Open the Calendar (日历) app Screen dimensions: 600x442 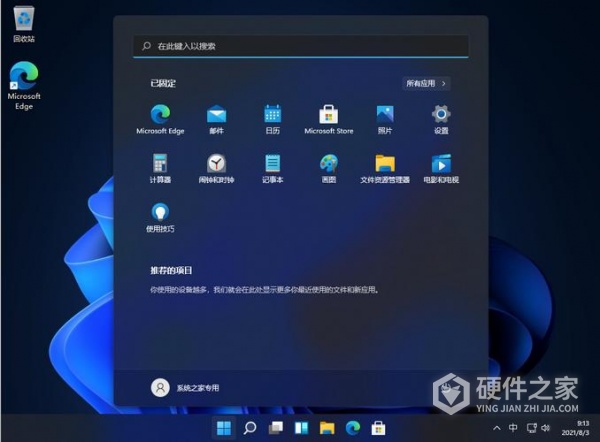coord(272,119)
